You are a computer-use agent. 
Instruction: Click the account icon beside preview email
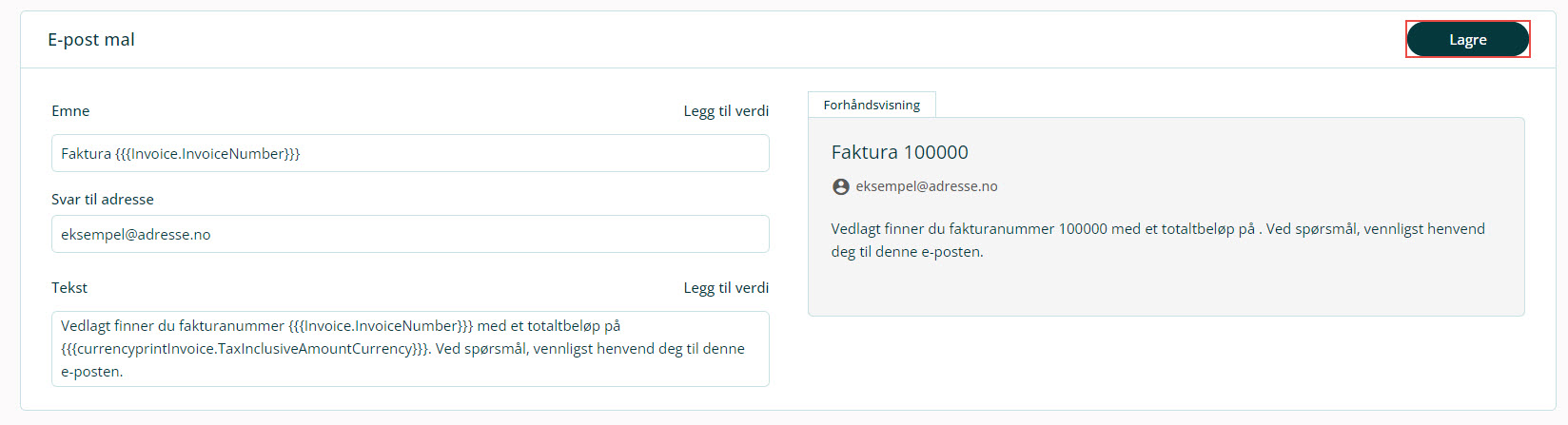841,187
